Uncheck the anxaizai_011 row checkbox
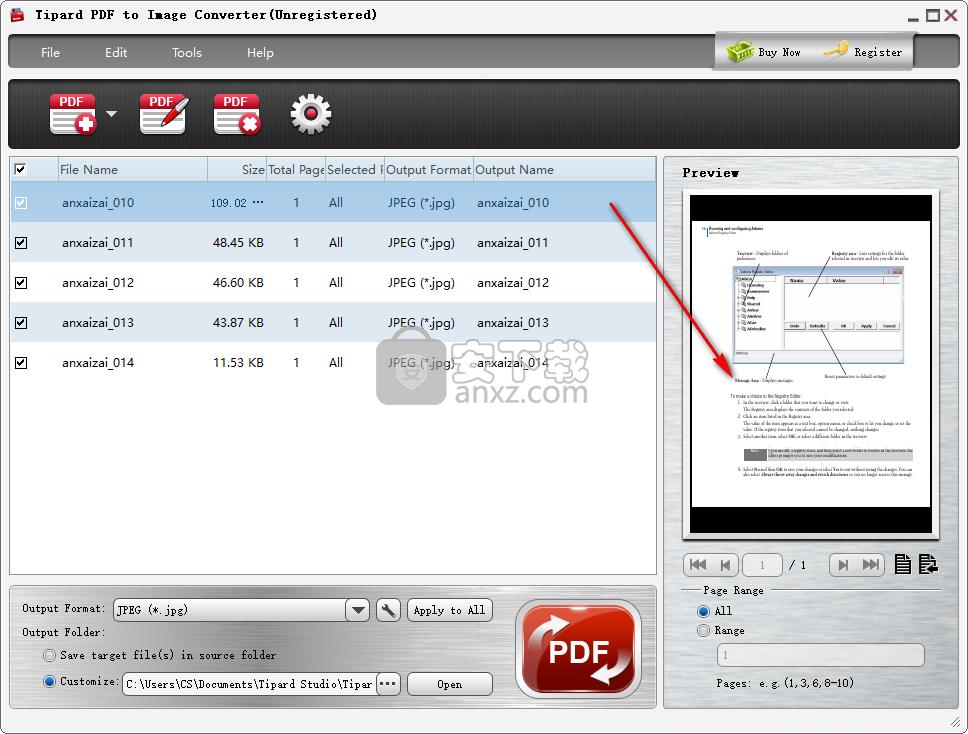The height and width of the screenshot is (734, 968). pyautogui.click(x=21, y=243)
